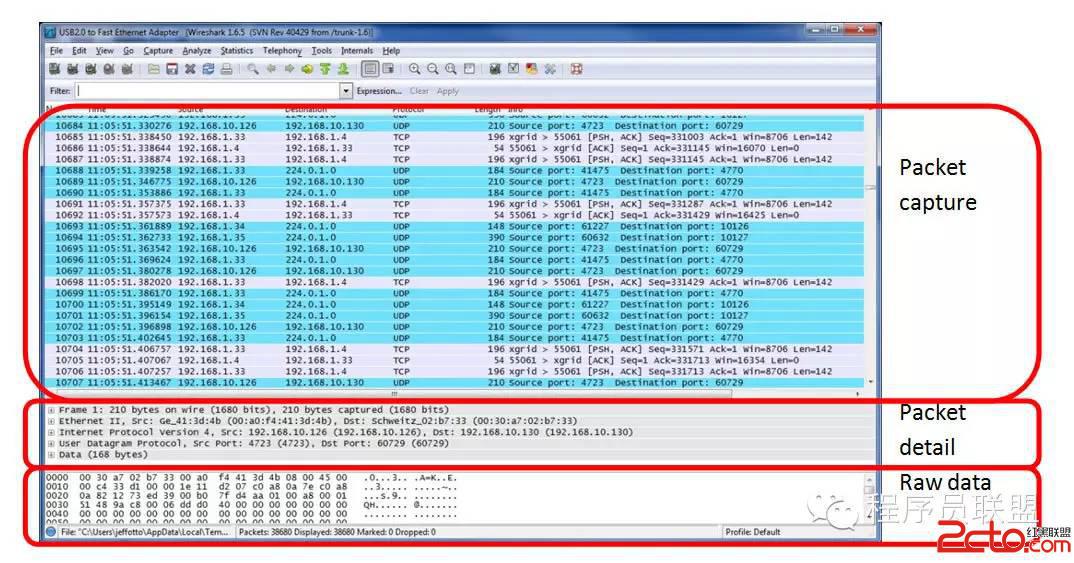Open the Statistics menu

click(x=237, y=51)
